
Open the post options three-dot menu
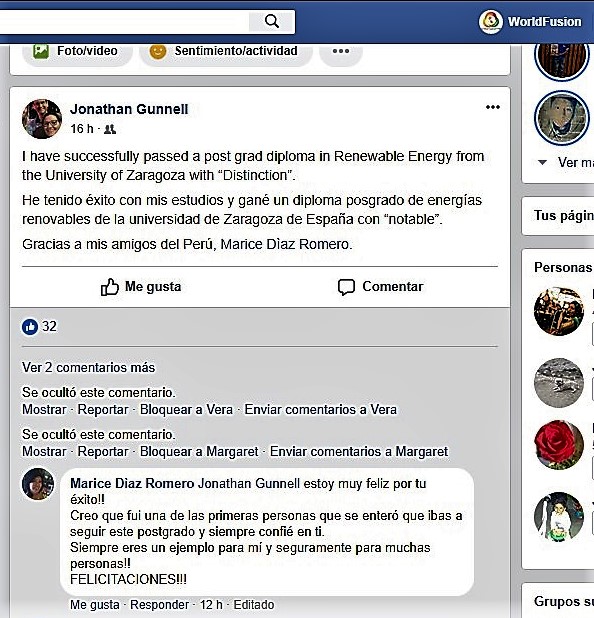493,107
